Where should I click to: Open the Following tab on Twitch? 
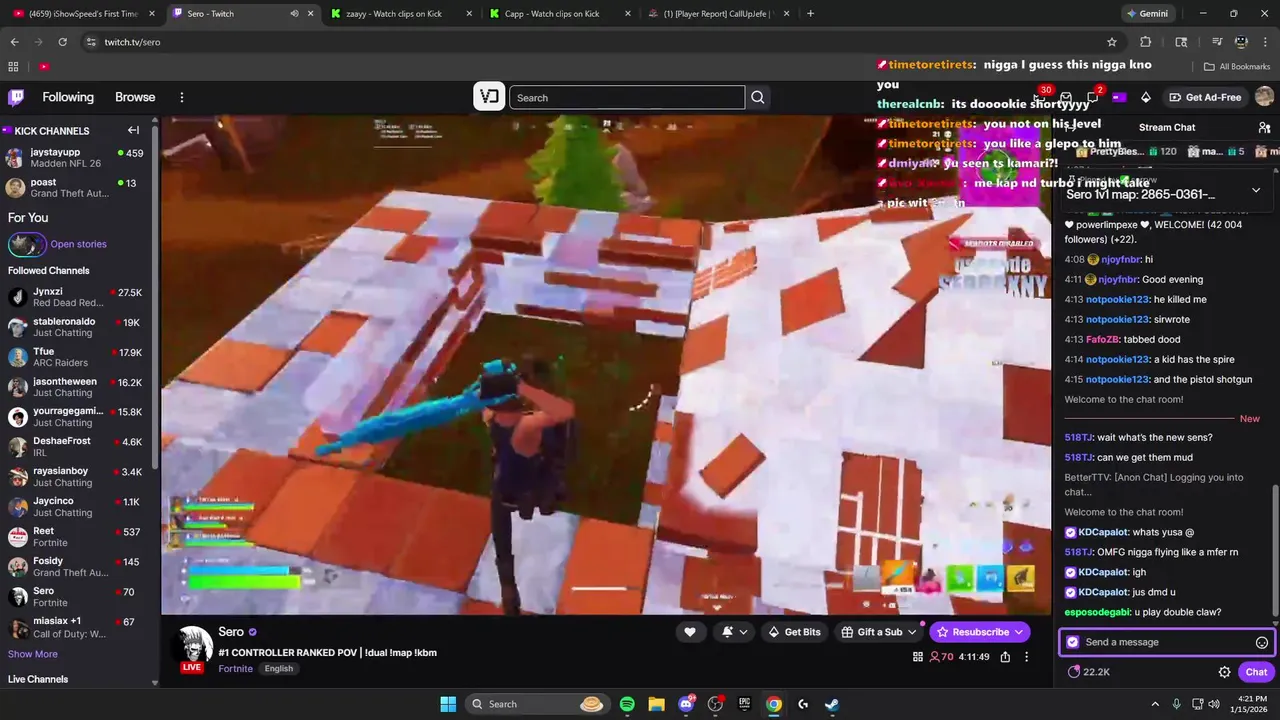(68, 97)
